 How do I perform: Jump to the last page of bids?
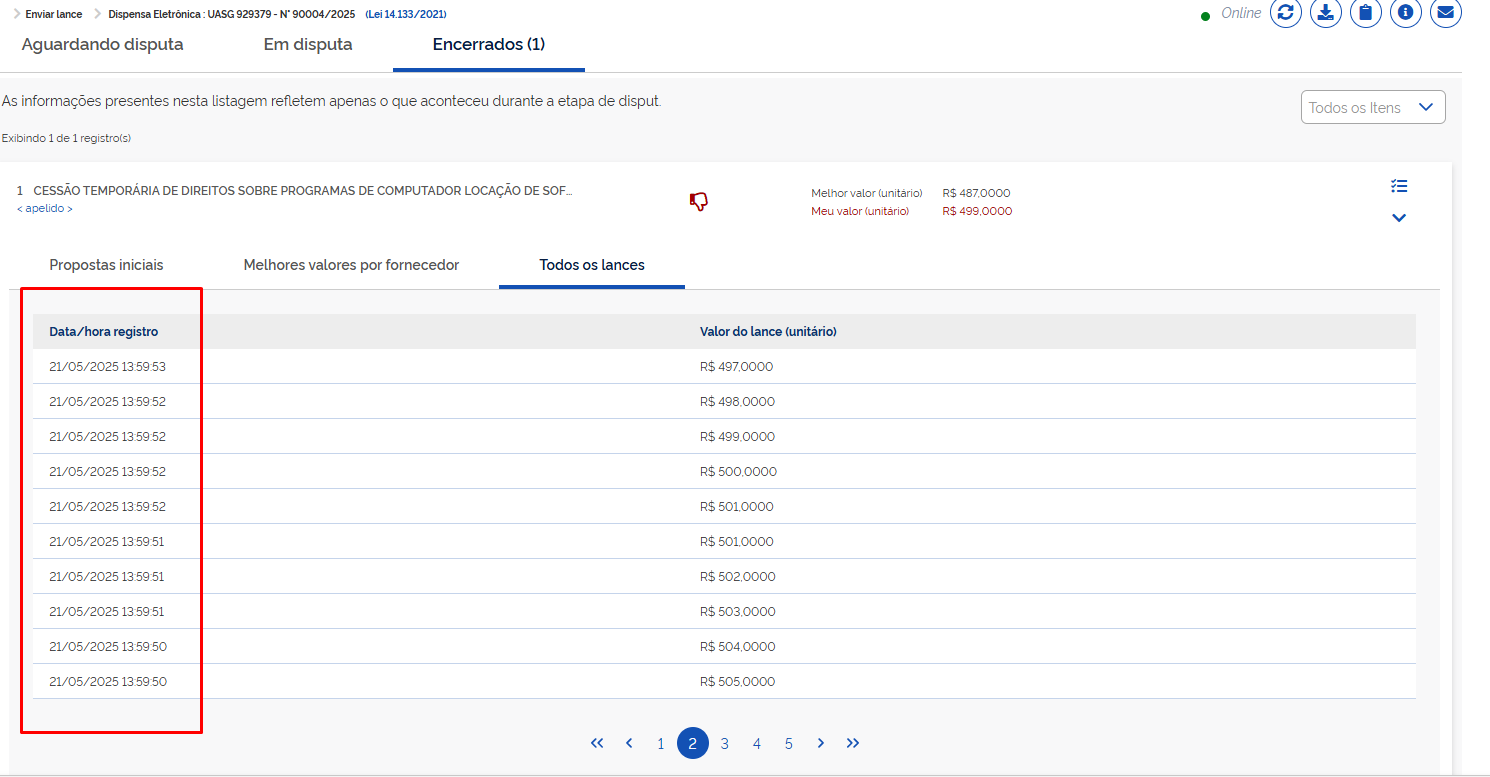pos(853,743)
